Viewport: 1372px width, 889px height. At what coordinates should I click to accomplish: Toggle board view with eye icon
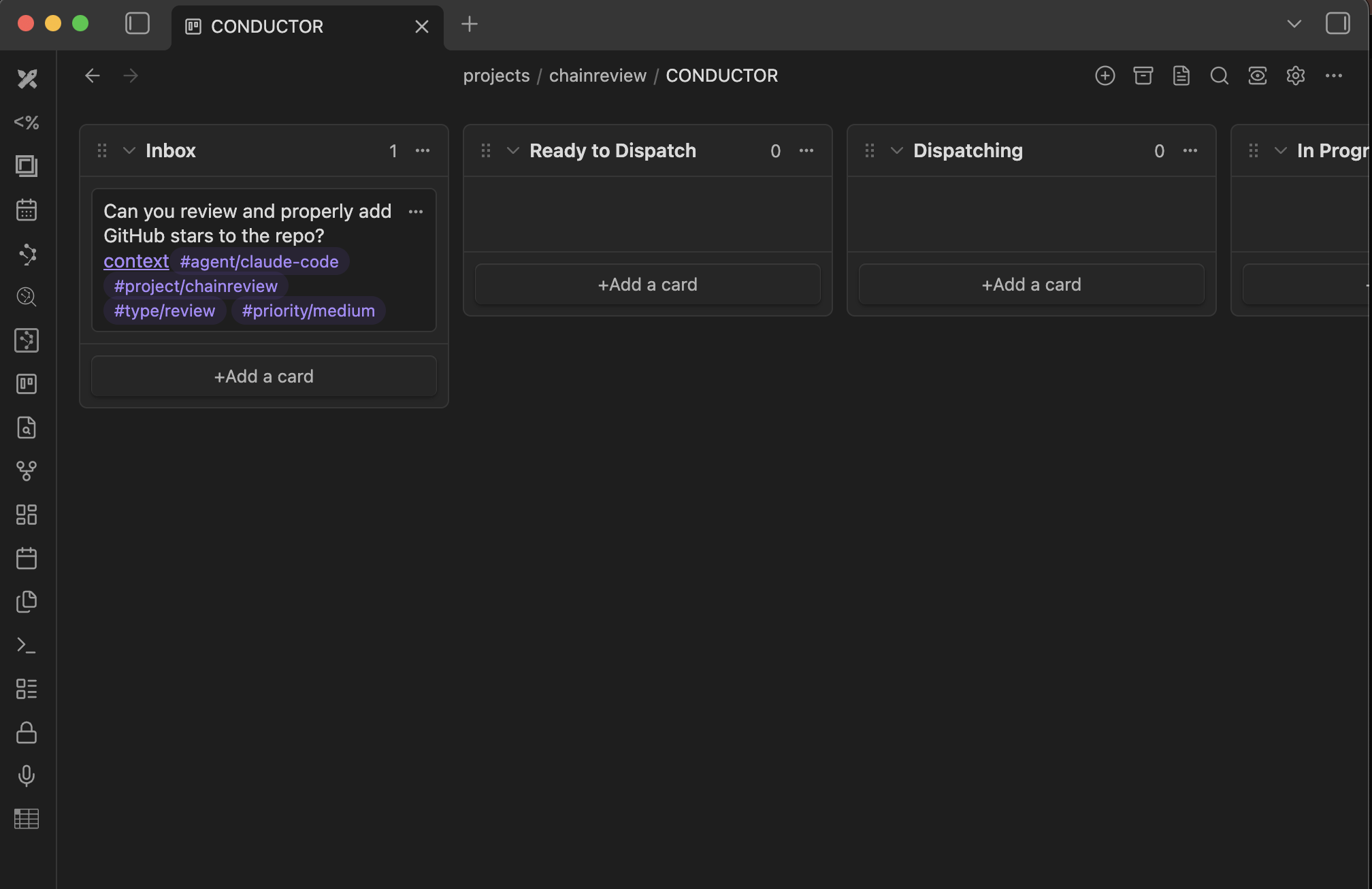tap(1258, 76)
